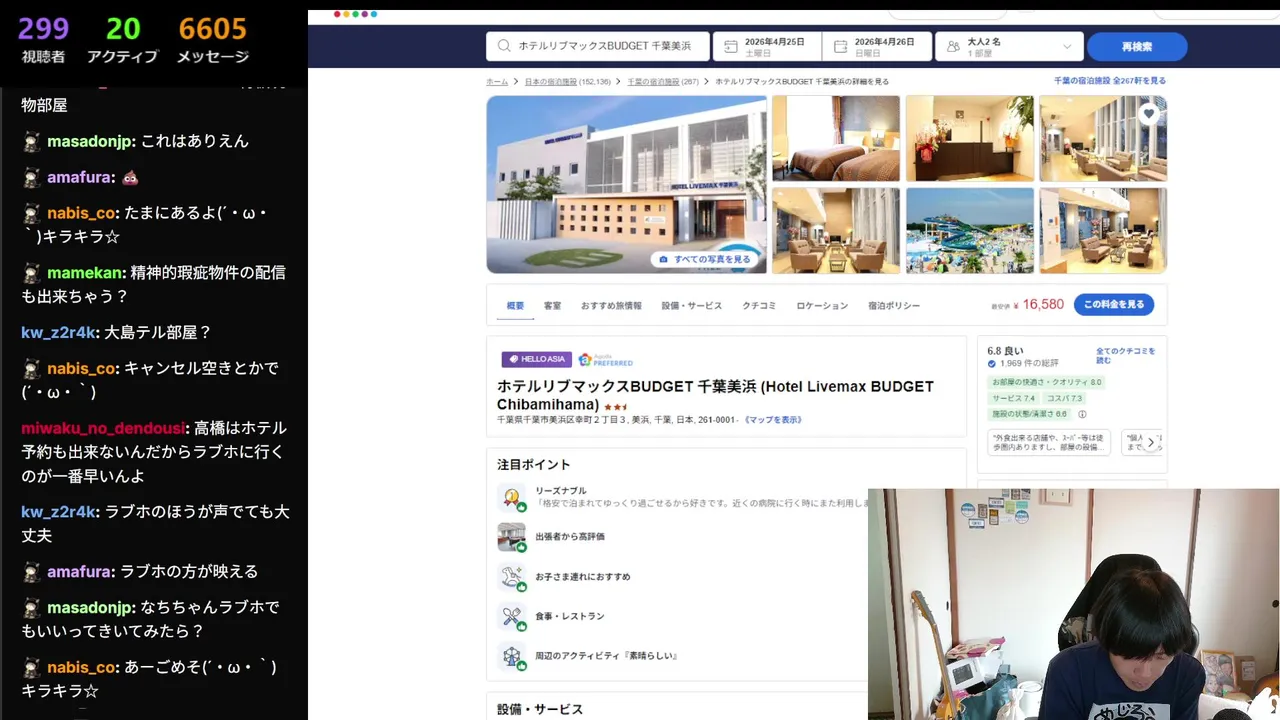Click the verified checkmark by 1,969 件の総評

coord(992,363)
